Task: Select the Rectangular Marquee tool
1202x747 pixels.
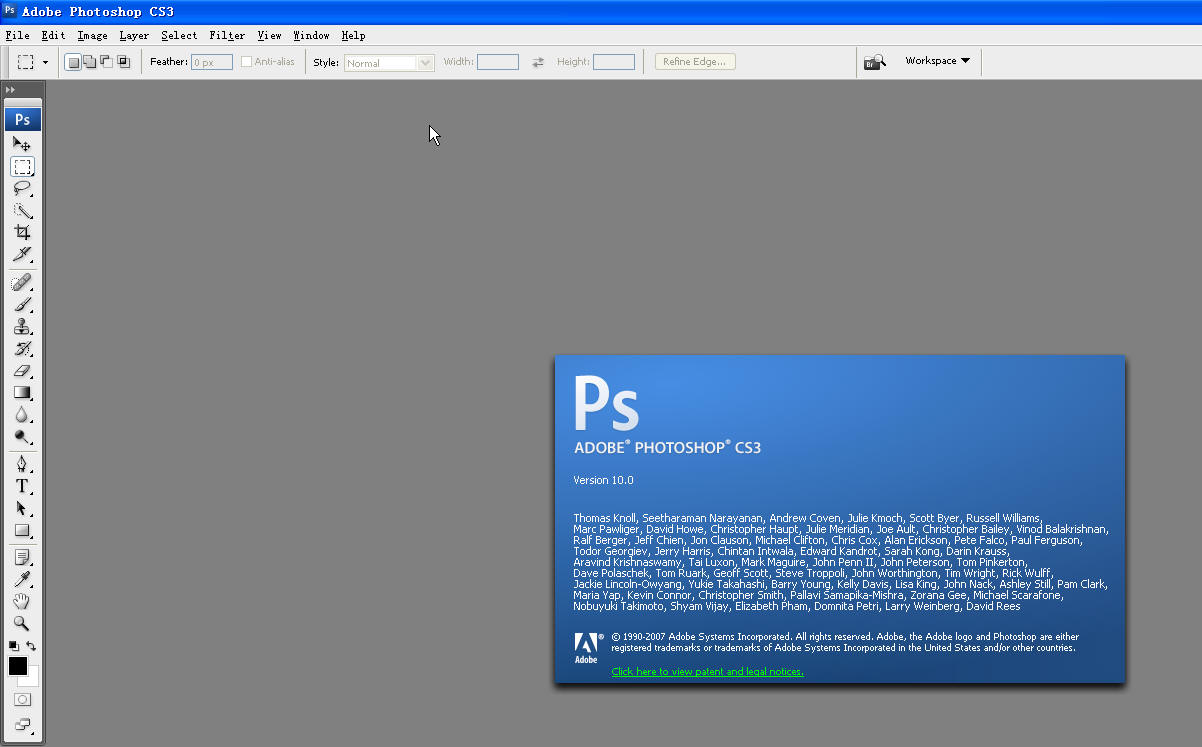Action: coord(22,166)
